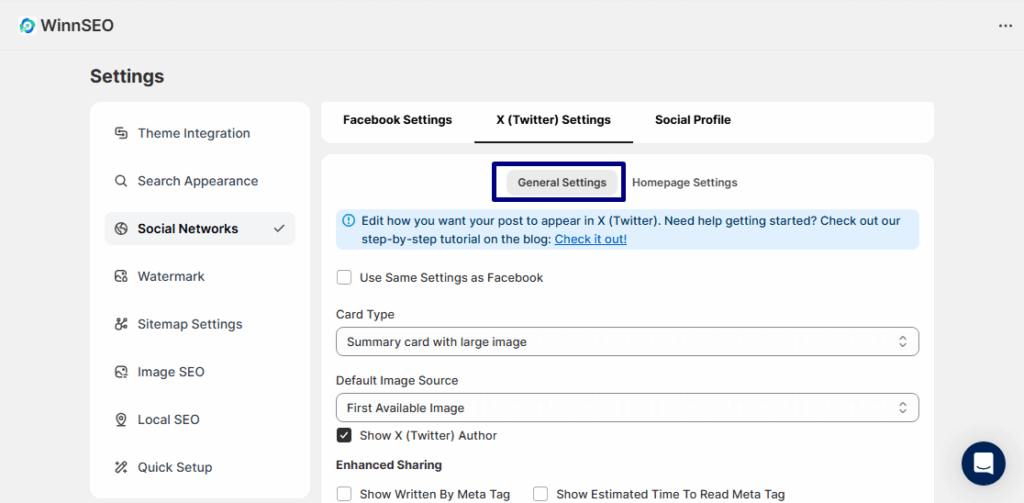The image size is (1024, 503).
Task: Click the Settings page heading
Action: (x=127, y=76)
